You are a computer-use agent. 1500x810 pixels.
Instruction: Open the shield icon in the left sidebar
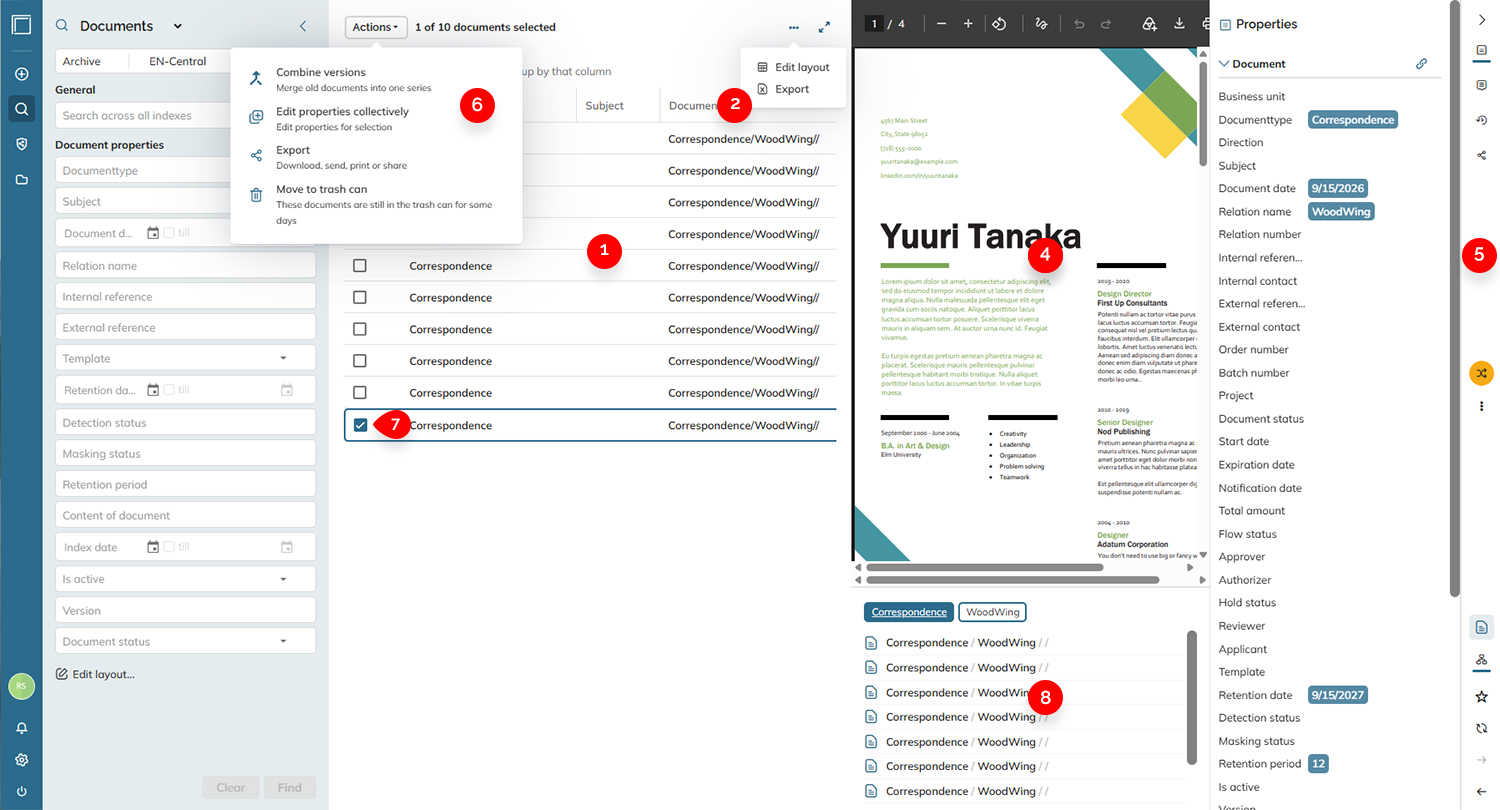click(22, 144)
